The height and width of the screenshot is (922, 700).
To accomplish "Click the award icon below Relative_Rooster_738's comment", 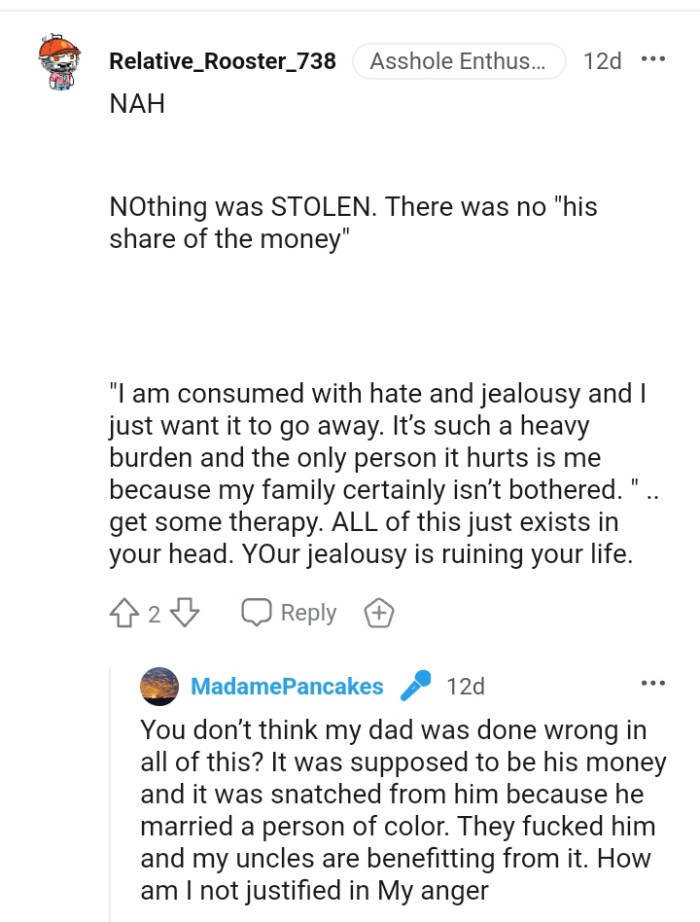I will click(x=379, y=611).
